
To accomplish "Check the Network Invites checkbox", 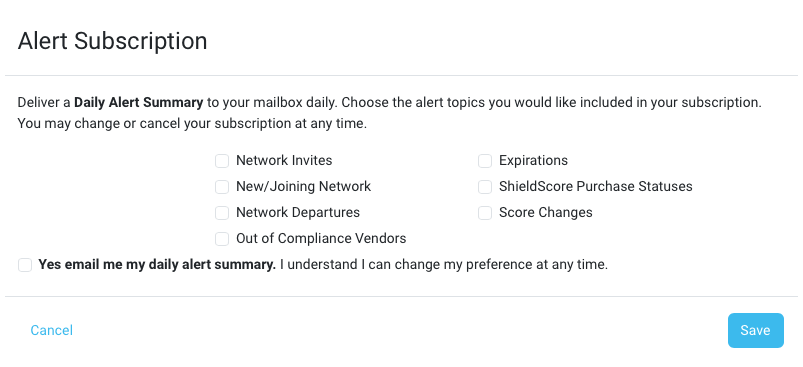I will pyautogui.click(x=222, y=161).
